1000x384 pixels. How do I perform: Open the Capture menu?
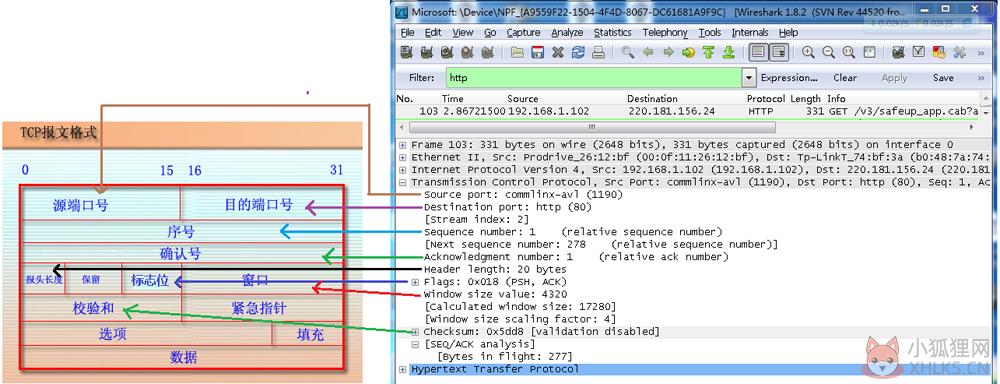tap(523, 33)
